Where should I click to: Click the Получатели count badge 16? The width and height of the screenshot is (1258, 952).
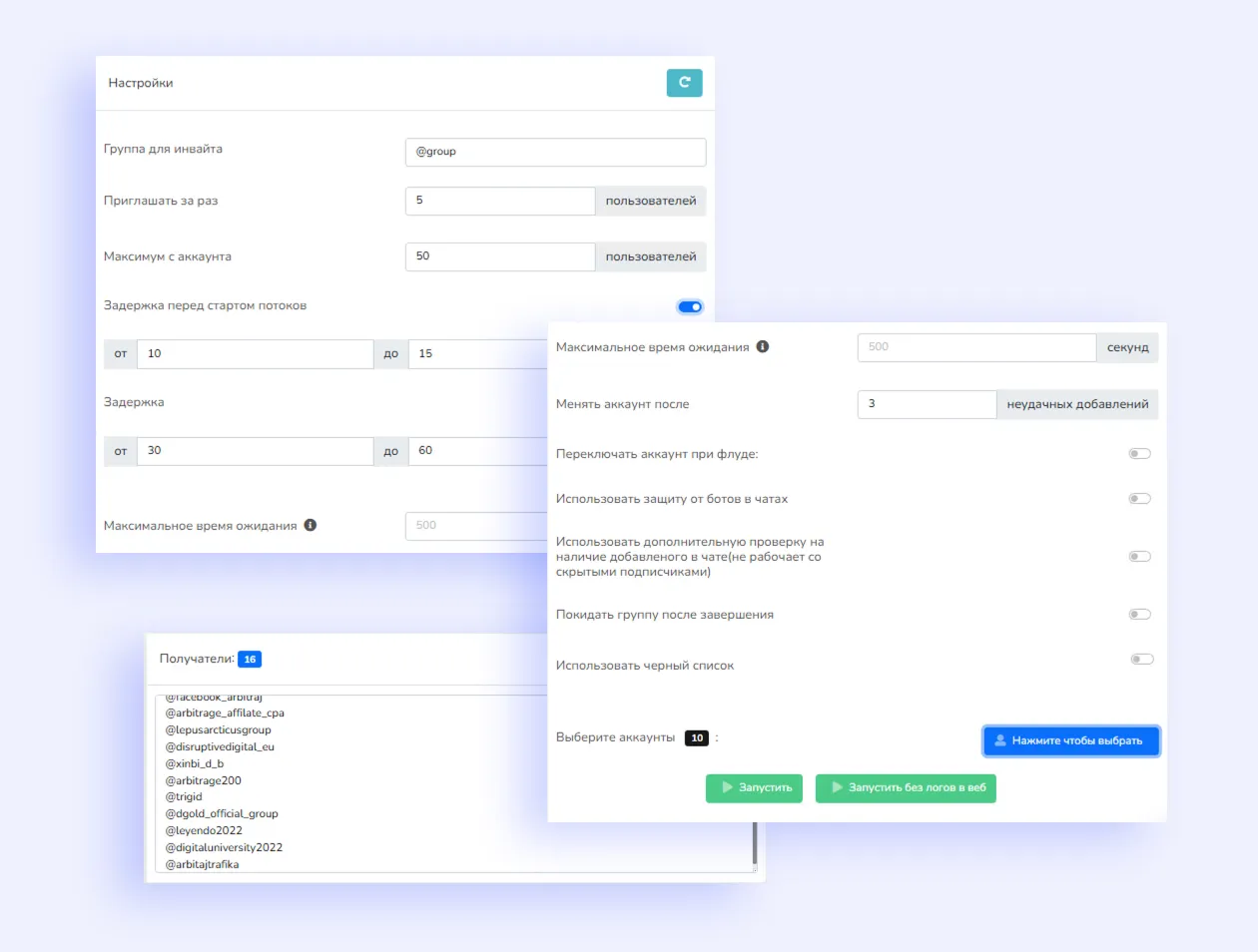250,660
